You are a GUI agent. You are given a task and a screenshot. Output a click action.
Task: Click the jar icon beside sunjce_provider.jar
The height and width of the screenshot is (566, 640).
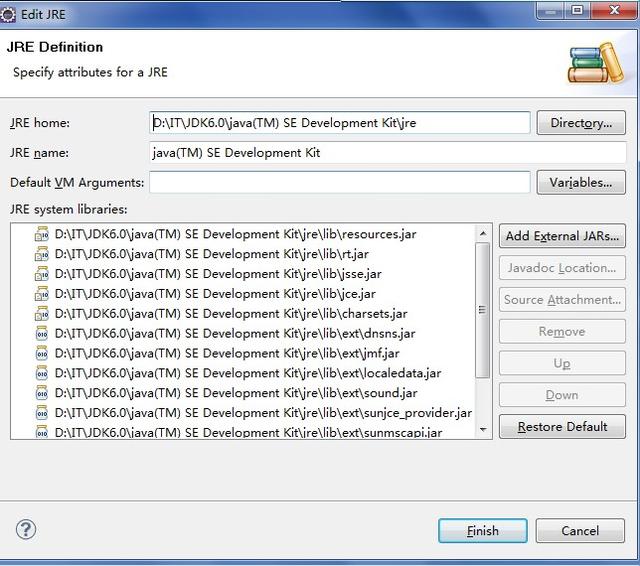coord(42,413)
